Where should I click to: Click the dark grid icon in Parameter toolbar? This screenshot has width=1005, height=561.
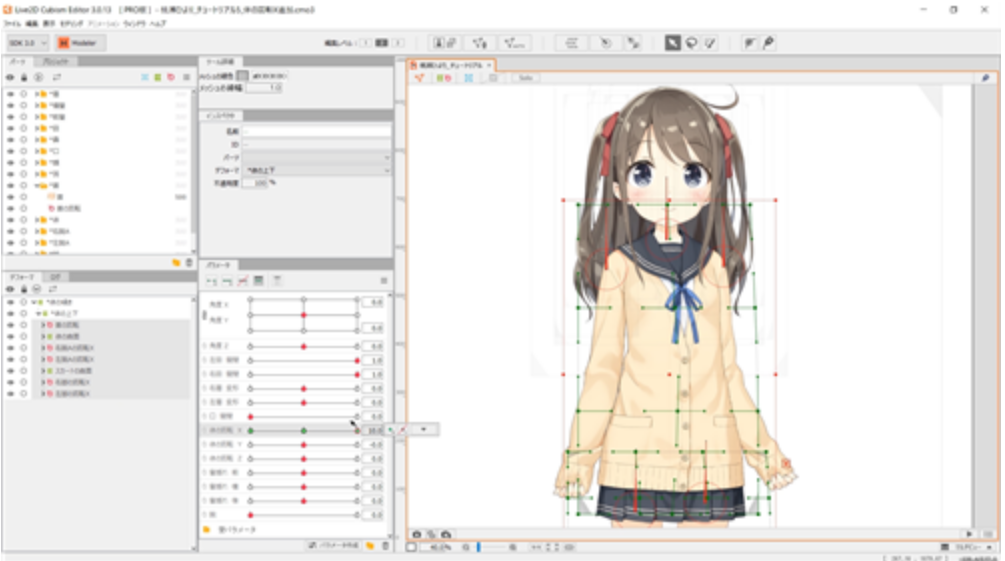[258, 281]
